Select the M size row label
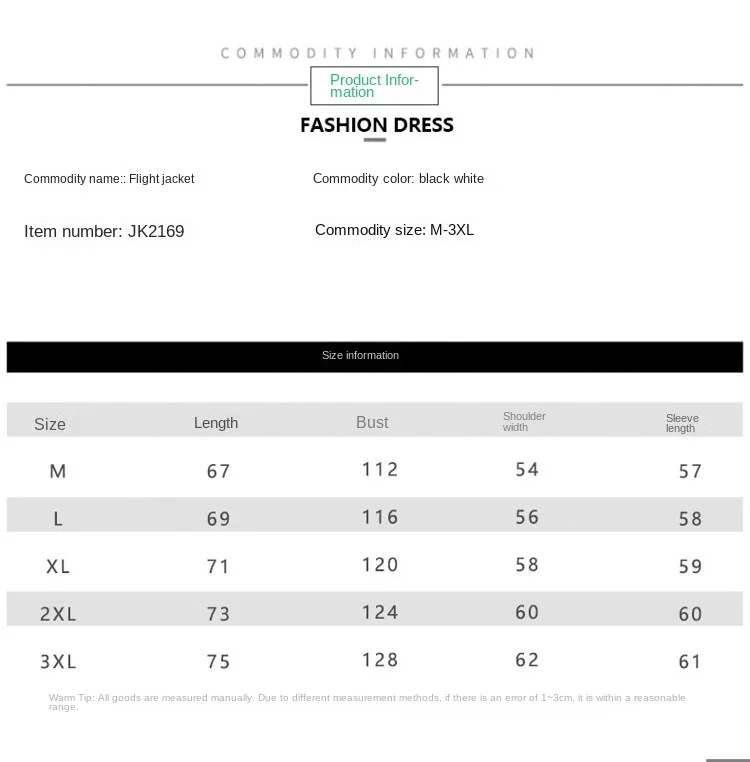The height and width of the screenshot is (762, 750). [x=58, y=471]
